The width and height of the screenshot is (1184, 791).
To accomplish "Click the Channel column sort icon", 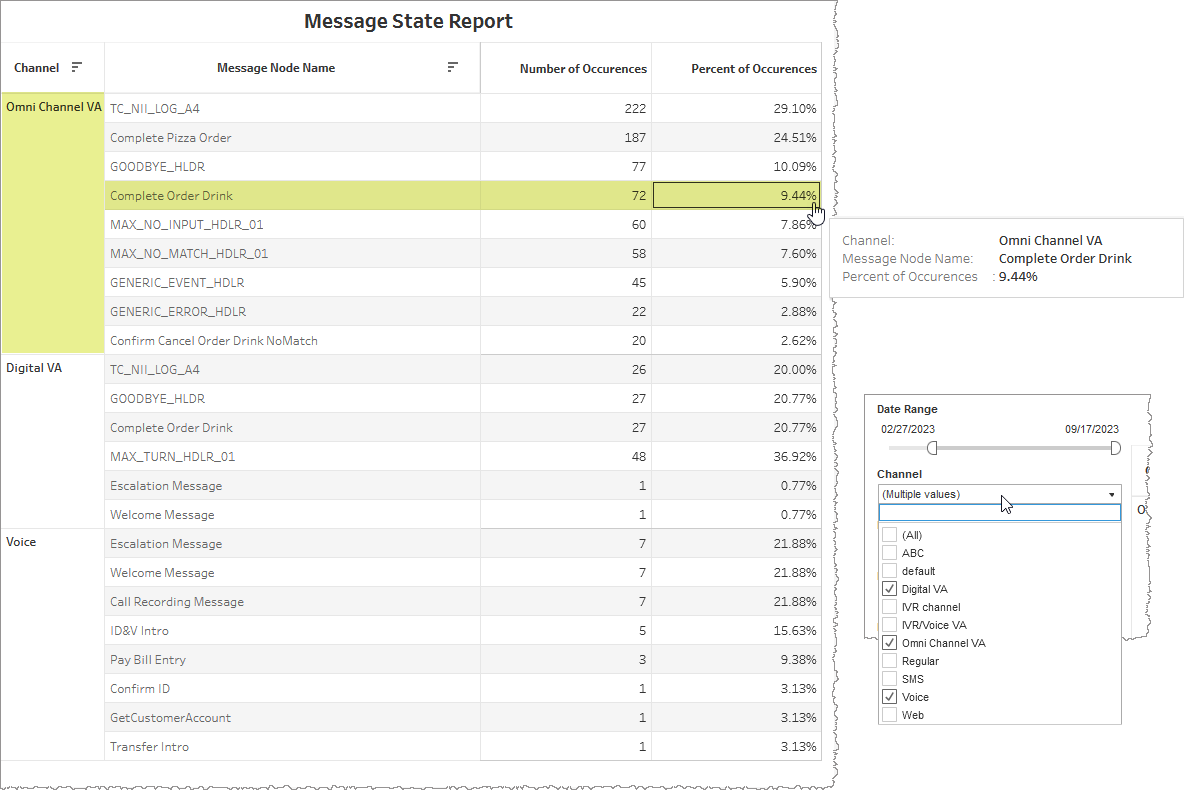I will tap(77, 68).
